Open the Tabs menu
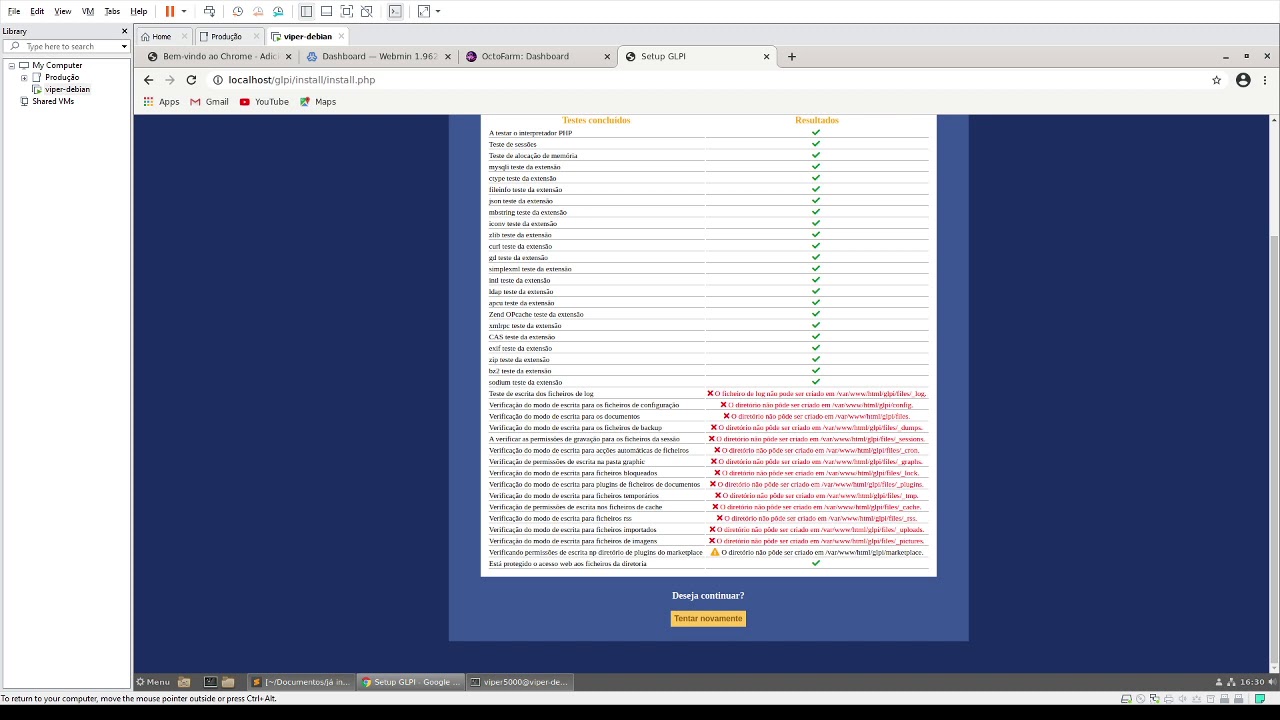1280x720 pixels. 112,11
